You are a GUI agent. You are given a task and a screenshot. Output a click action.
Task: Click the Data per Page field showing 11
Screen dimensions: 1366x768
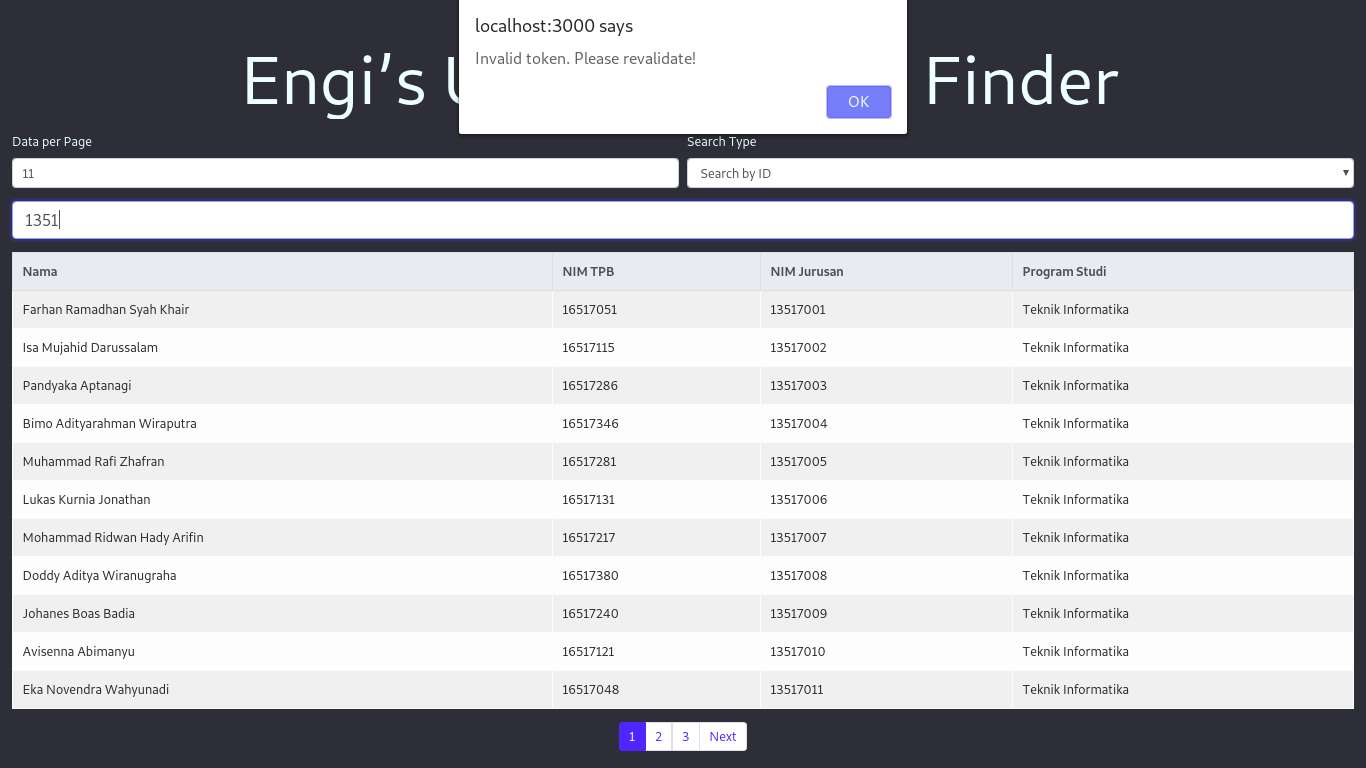344,172
